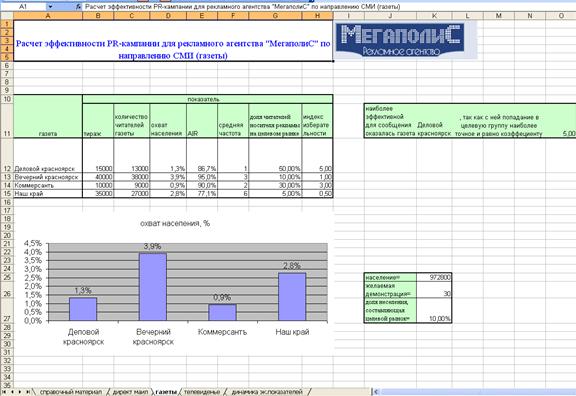Select the column G header
Screen dimensions: 576x396
tap(275, 16)
